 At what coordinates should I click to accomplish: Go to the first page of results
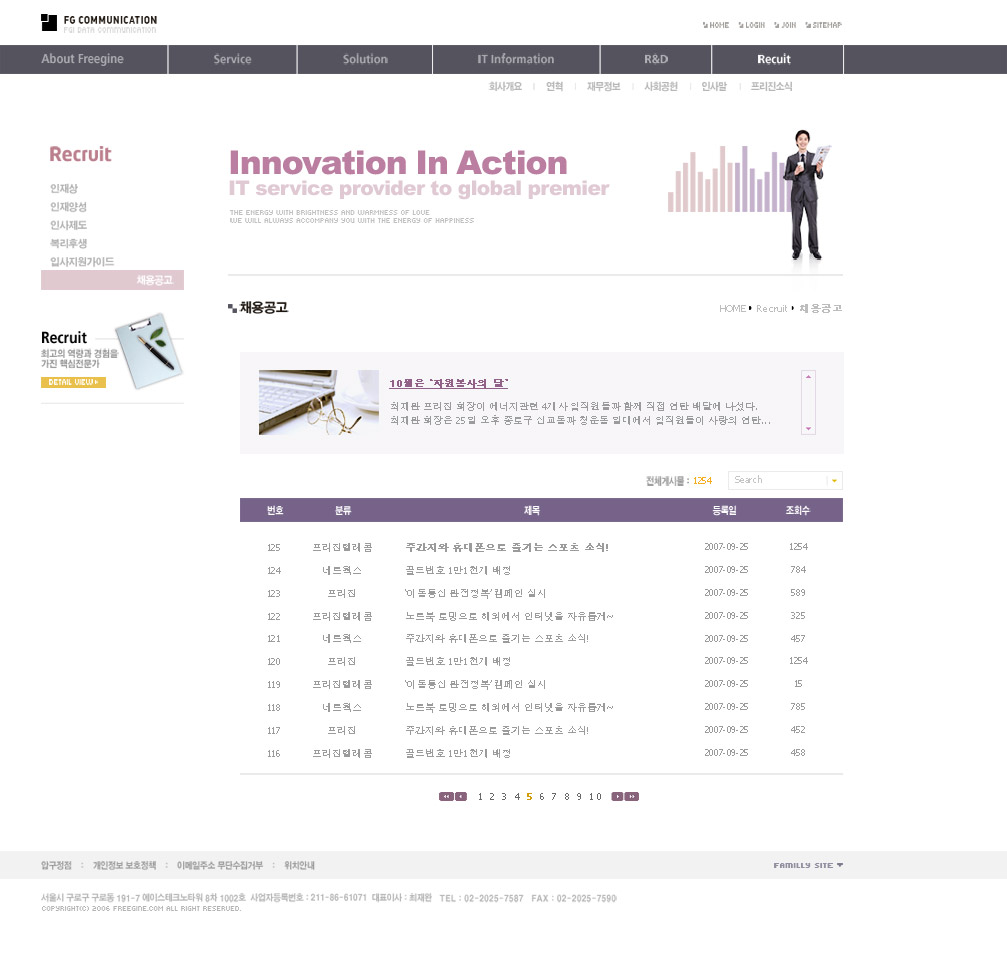click(445, 797)
